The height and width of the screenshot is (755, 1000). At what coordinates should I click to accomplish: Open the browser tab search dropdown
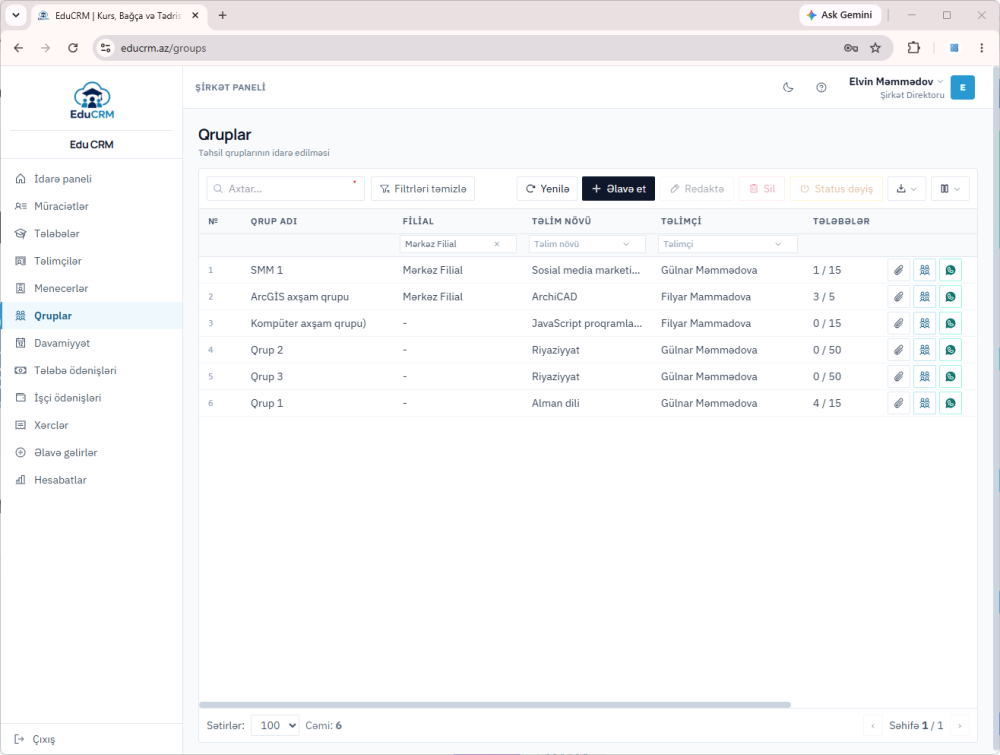(16, 15)
